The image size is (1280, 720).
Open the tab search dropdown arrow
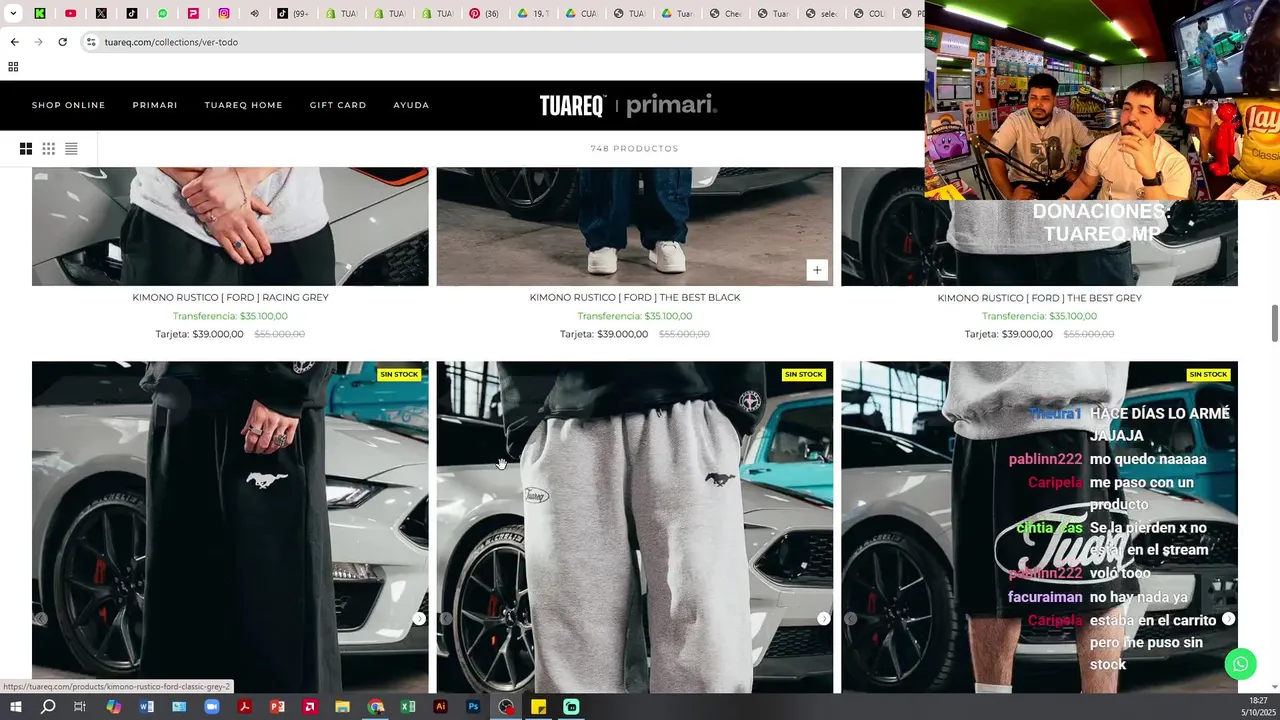pos(13,14)
